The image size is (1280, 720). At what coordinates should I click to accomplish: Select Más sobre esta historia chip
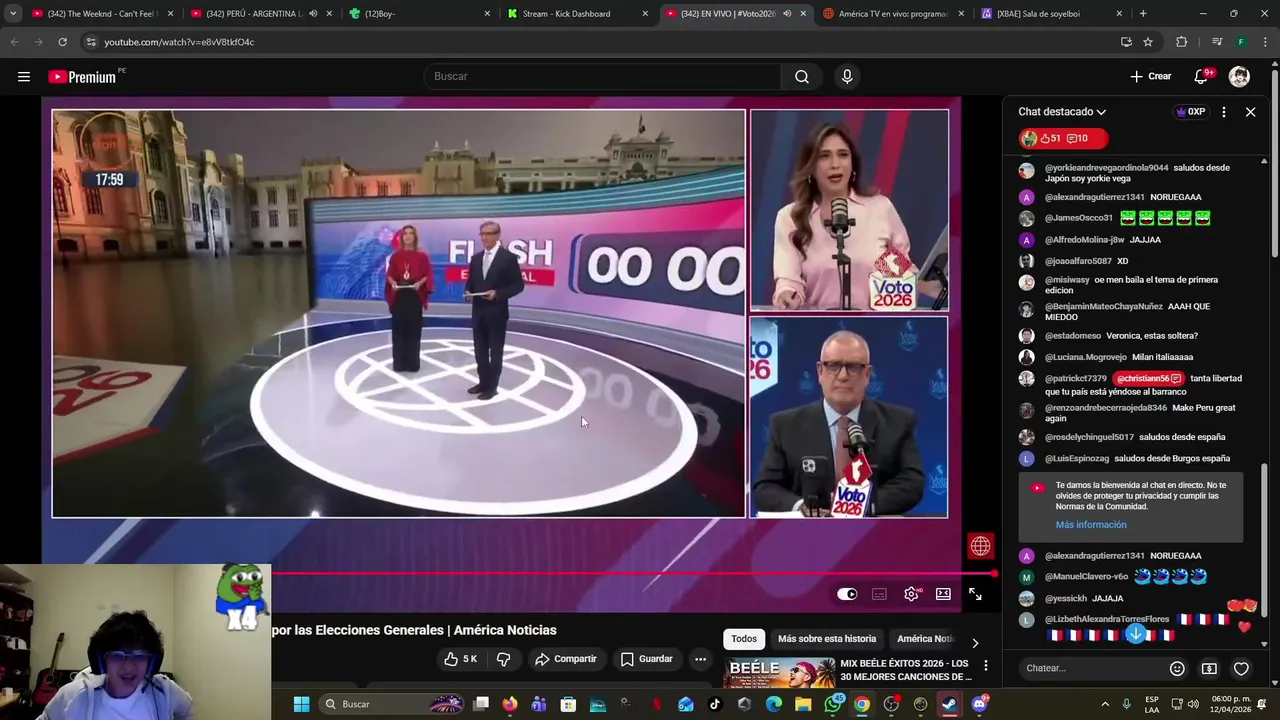[x=827, y=639]
